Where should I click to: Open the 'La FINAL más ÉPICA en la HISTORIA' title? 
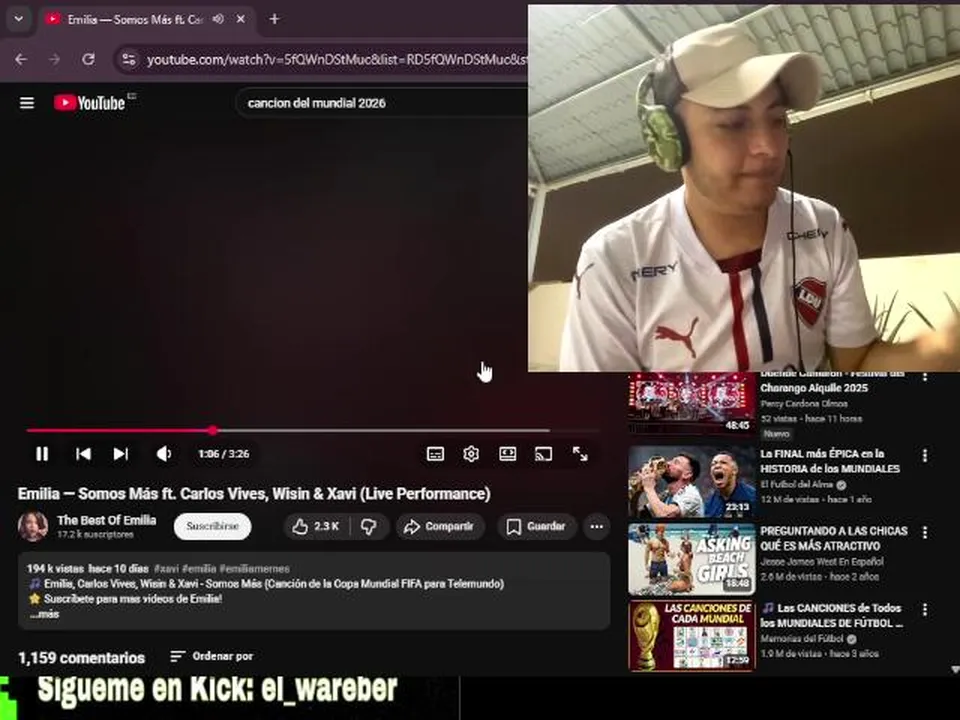click(x=830, y=461)
